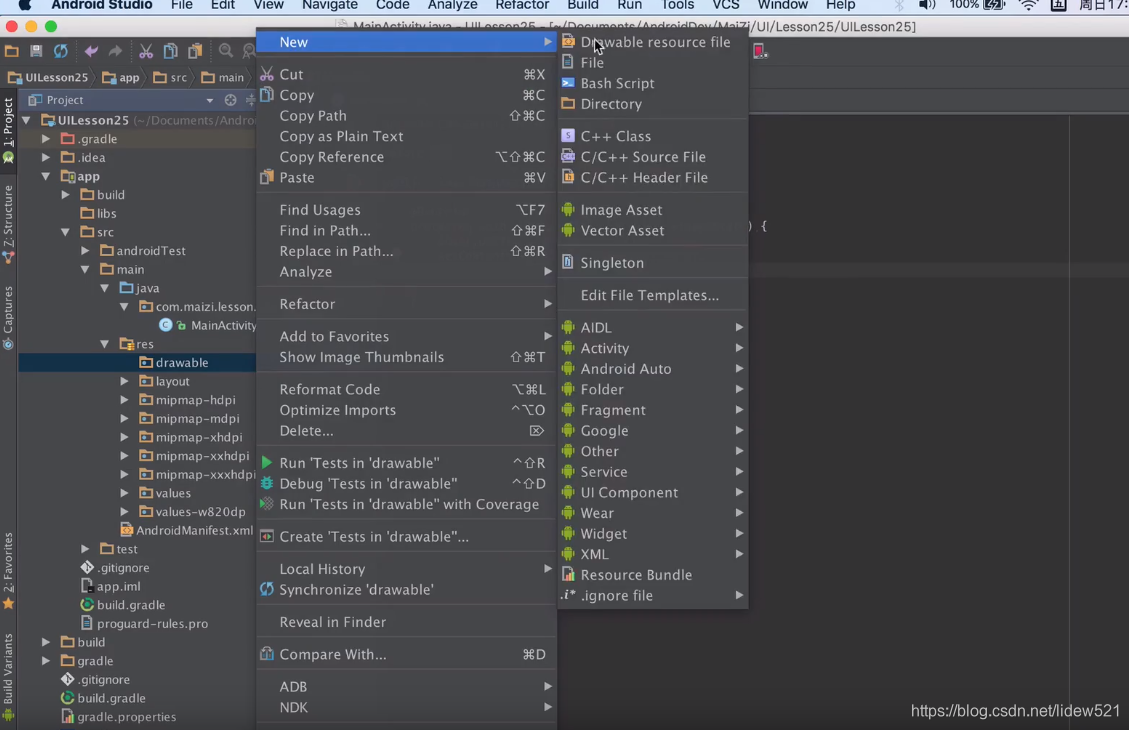Click the Paste toolbar icon
Image resolution: width=1129 pixels, height=730 pixels.
click(x=195, y=51)
